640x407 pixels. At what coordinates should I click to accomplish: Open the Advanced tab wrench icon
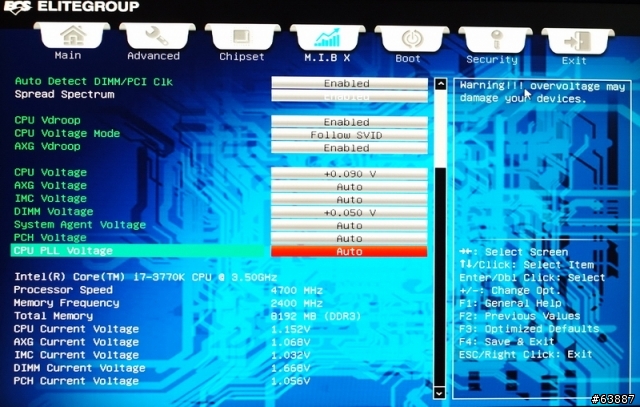click(157, 36)
